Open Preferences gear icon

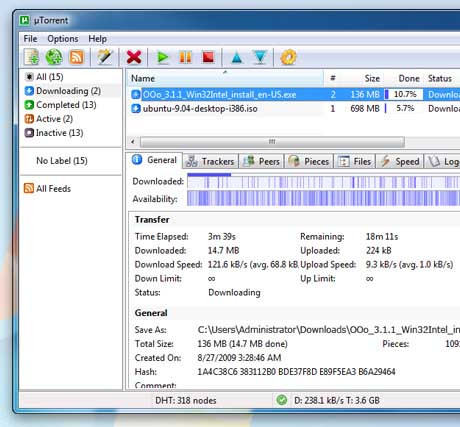[x=288, y=57]
